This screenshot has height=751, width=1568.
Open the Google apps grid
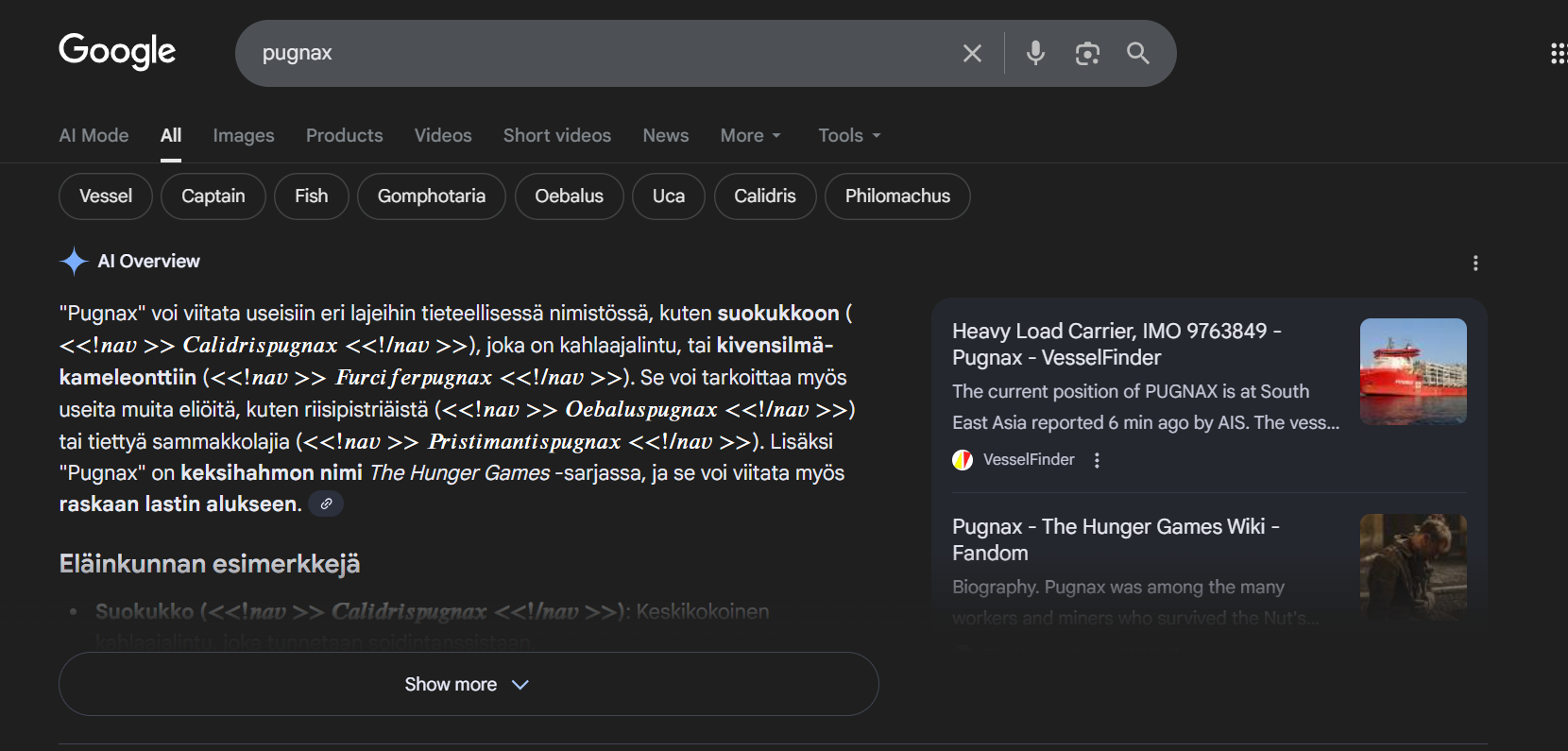click(x=1558, y=54)
